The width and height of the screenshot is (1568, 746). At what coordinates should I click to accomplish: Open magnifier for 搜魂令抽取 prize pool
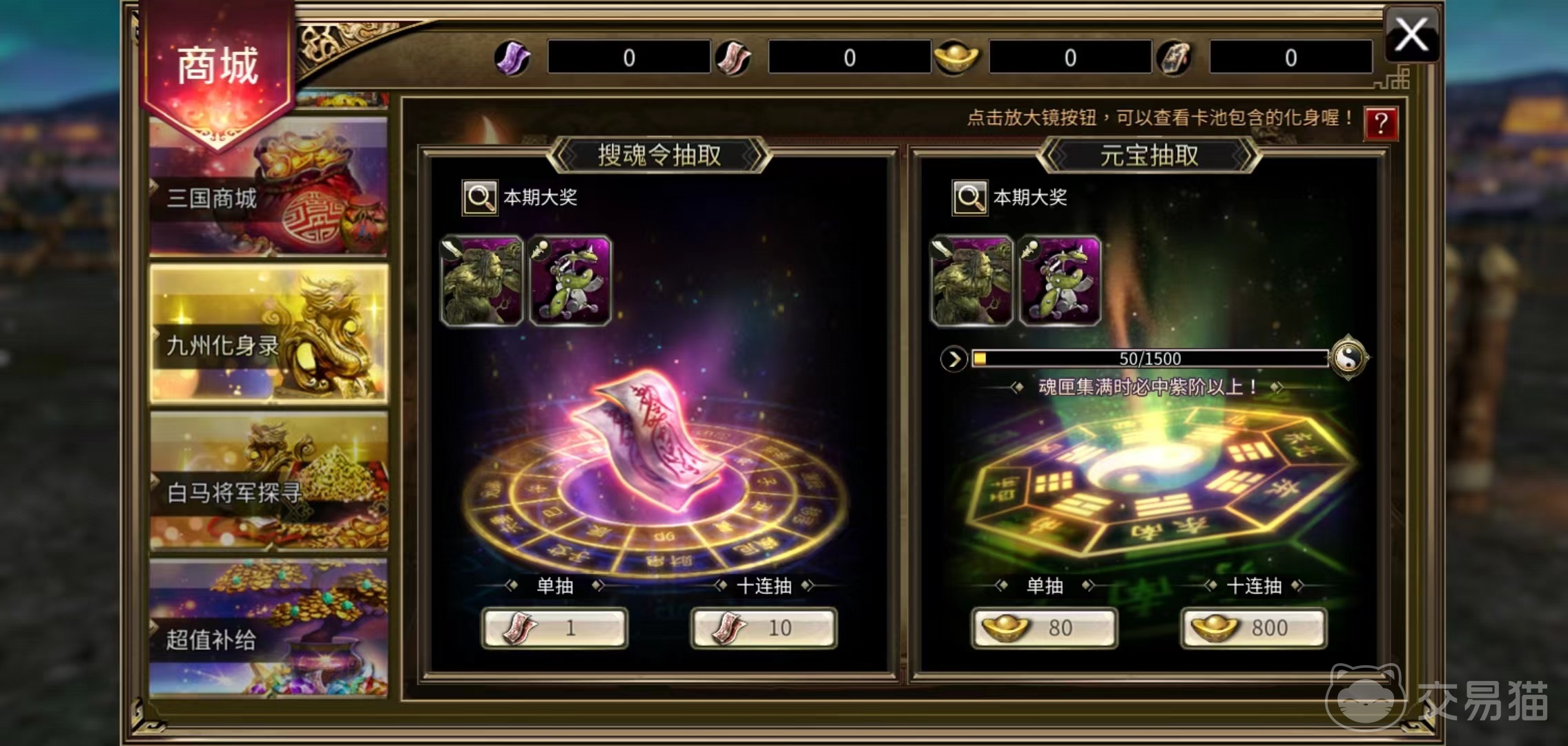(x=480, y=198)
